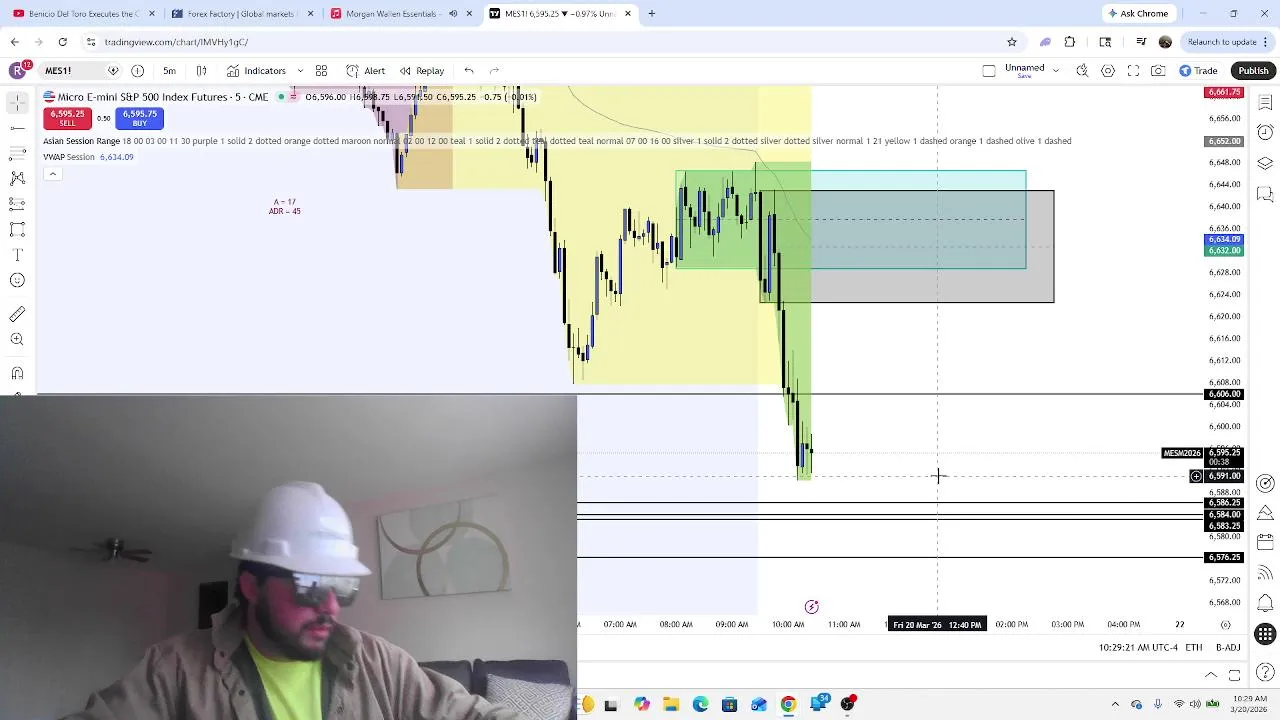Select the VWAP Session indicator label
The width and height of the screenshot is (1280, 720).
pos(68,157)
